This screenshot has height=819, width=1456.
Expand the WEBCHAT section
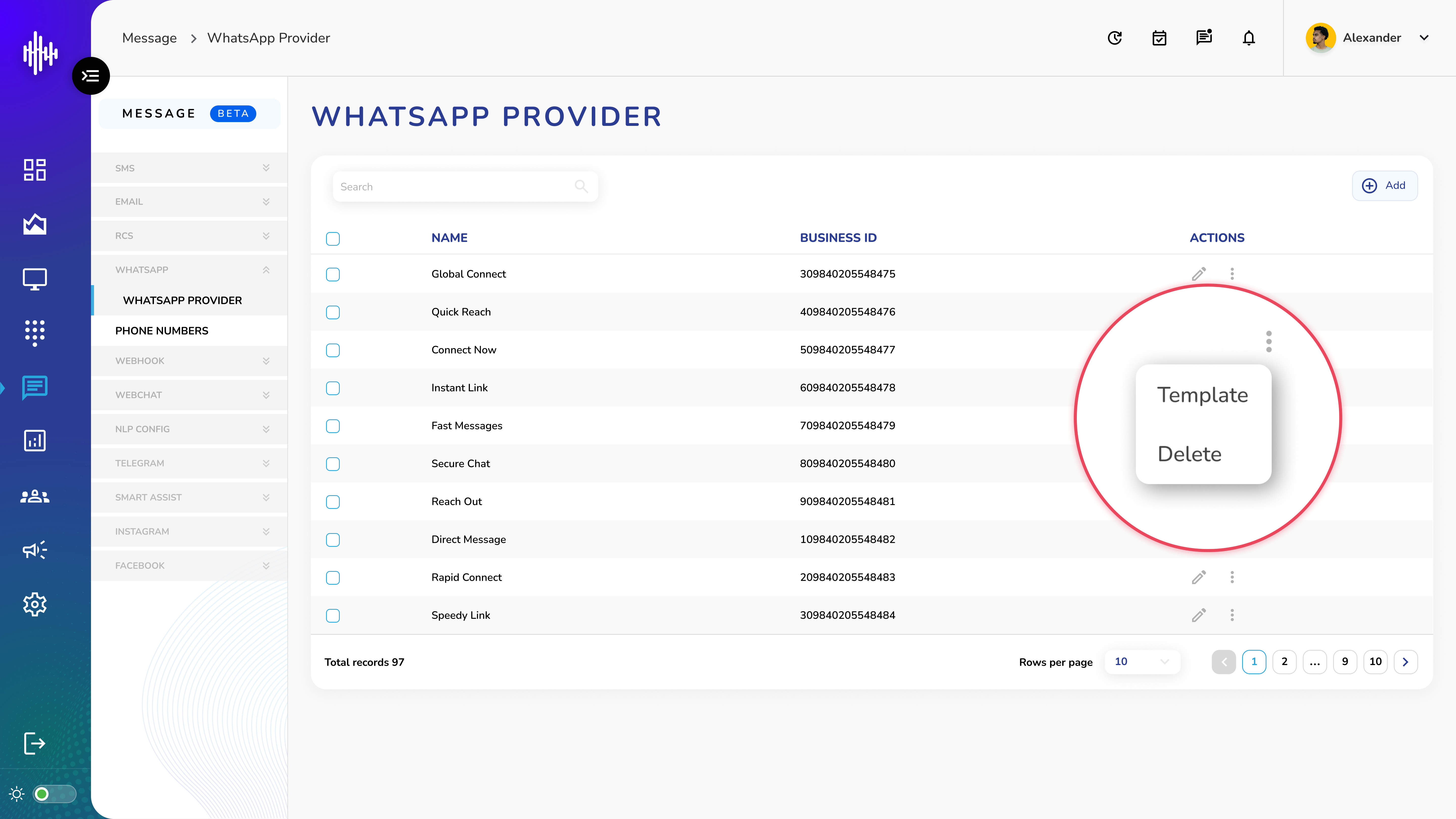[x=189, y=395]
